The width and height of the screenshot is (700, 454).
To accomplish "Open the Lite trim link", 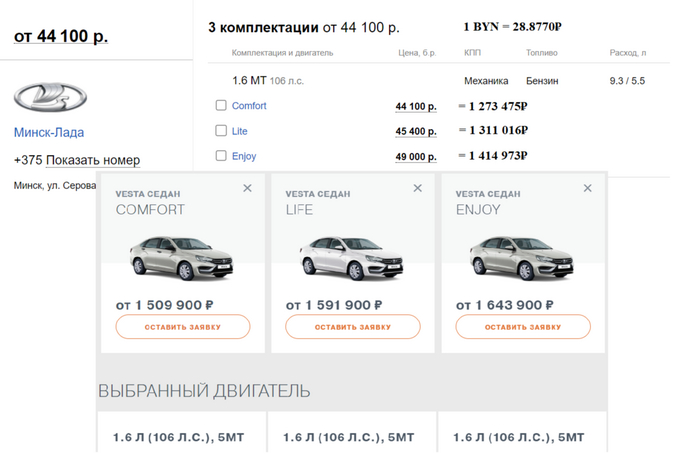I will [x=240, y=131].
